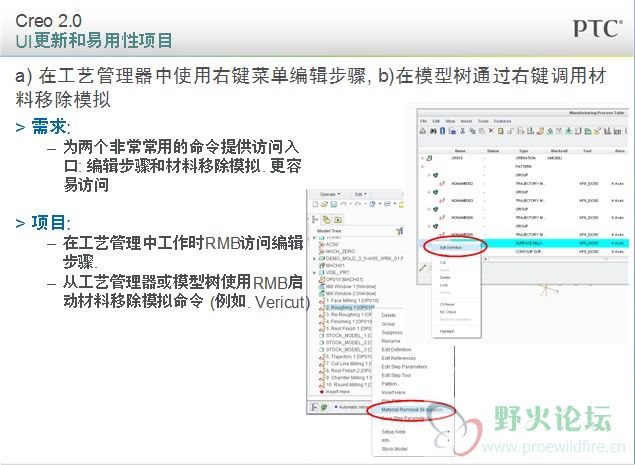Choose Rename in model tree context menu
This screenshot has height=465, width=635.
[390, 341]
